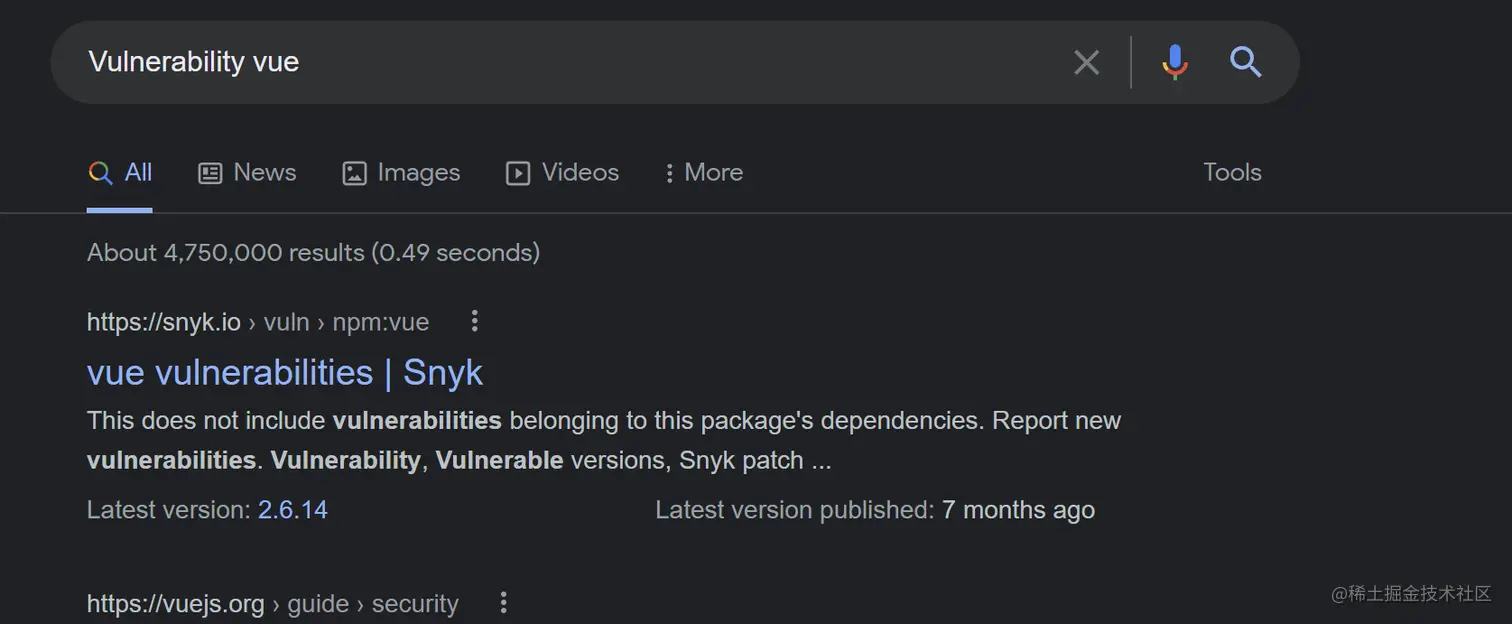The height and width of the screenshot is (624, 1512).
Task: Clear the search query with the X icon
Action: coord(1086,63)
